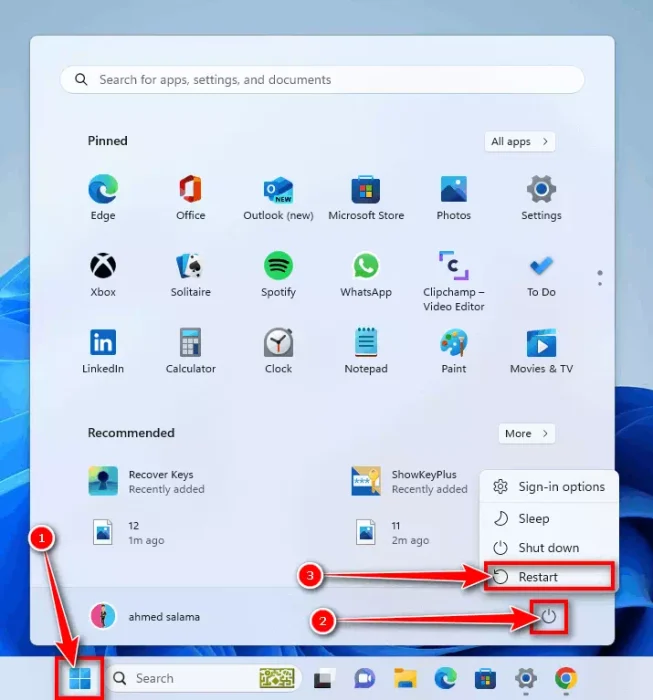Launch the Xbox app

[x=103, y=274]
